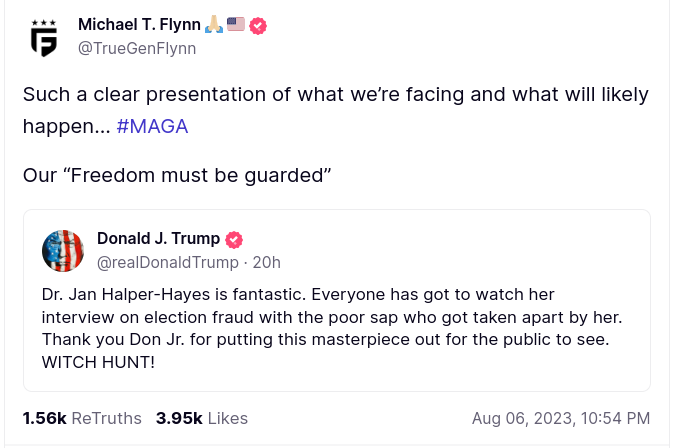Open Donald J. Trump's profile avatar

click(63, 250)
